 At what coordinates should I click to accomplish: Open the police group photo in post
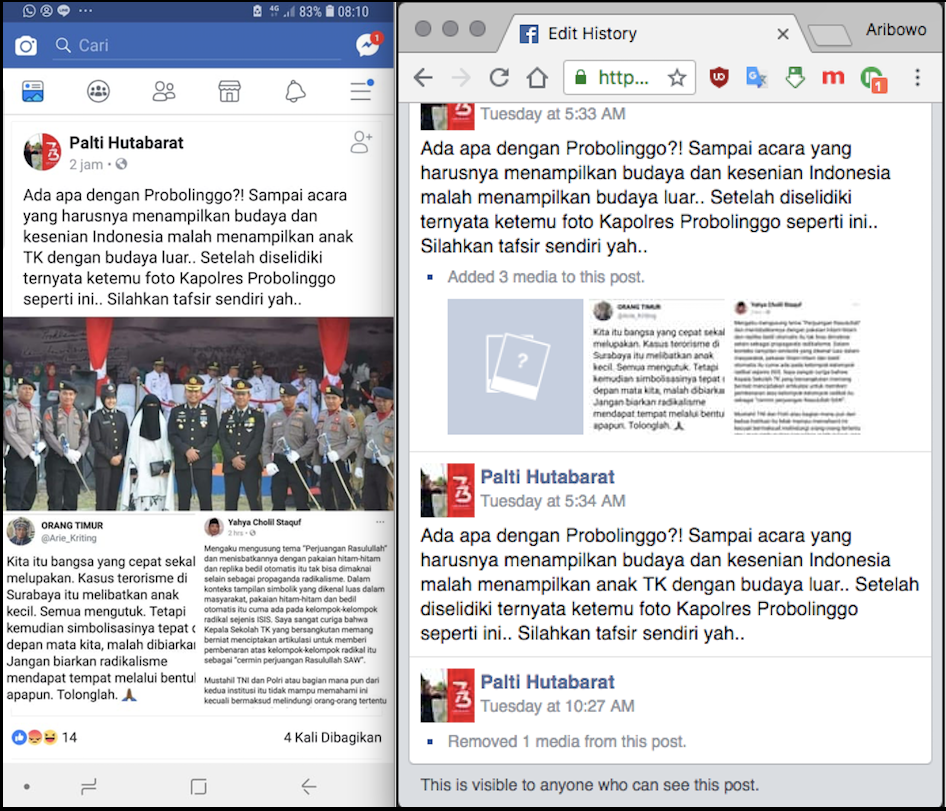[198, 415]
